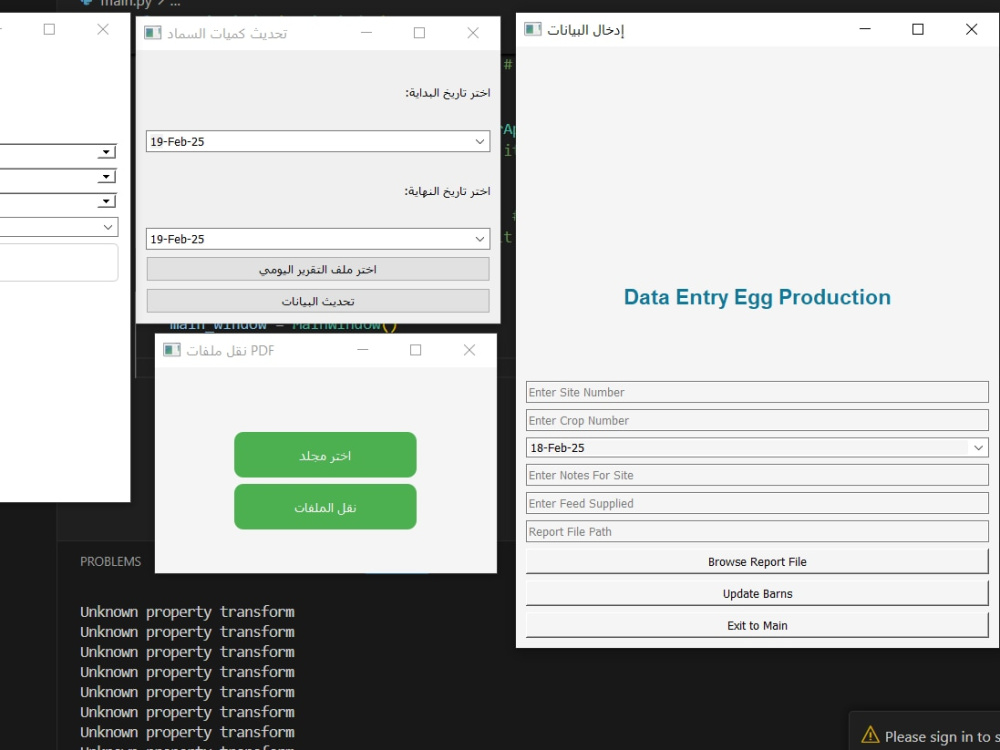Minimize the إدخال البيانات window
Screen dimensions: 1000x750
(x=865, y=29)
